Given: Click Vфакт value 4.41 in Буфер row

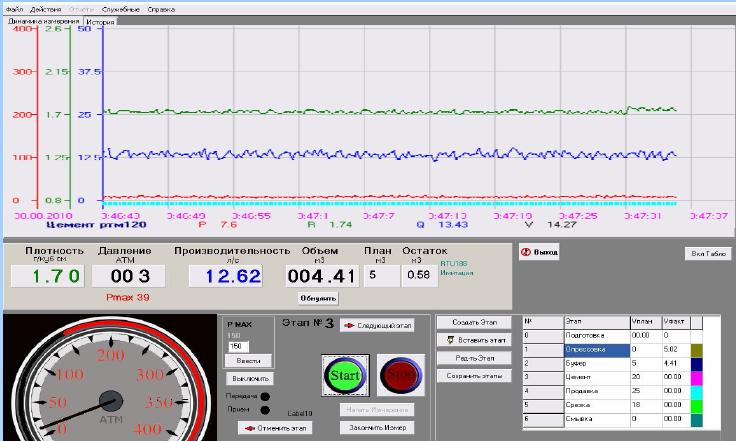Looking at the screenshot, I should coord(676,364).
